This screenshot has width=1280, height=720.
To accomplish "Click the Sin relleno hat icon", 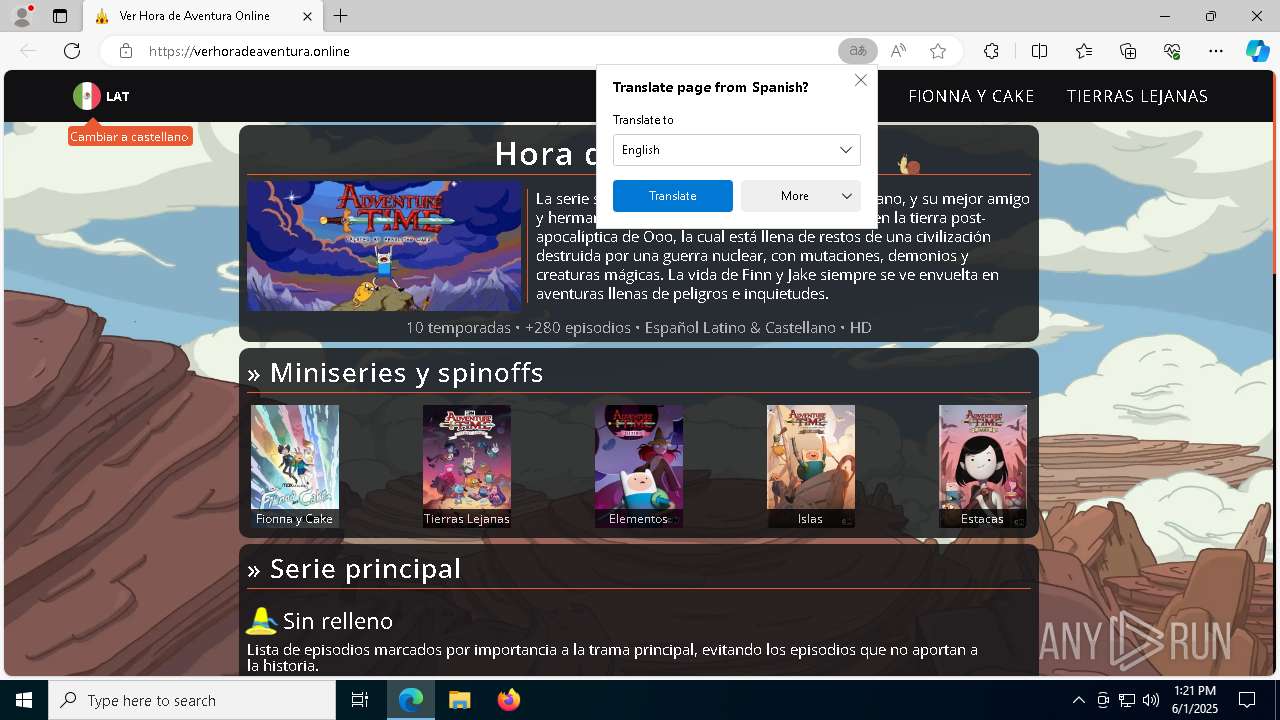I will [262, 621].
